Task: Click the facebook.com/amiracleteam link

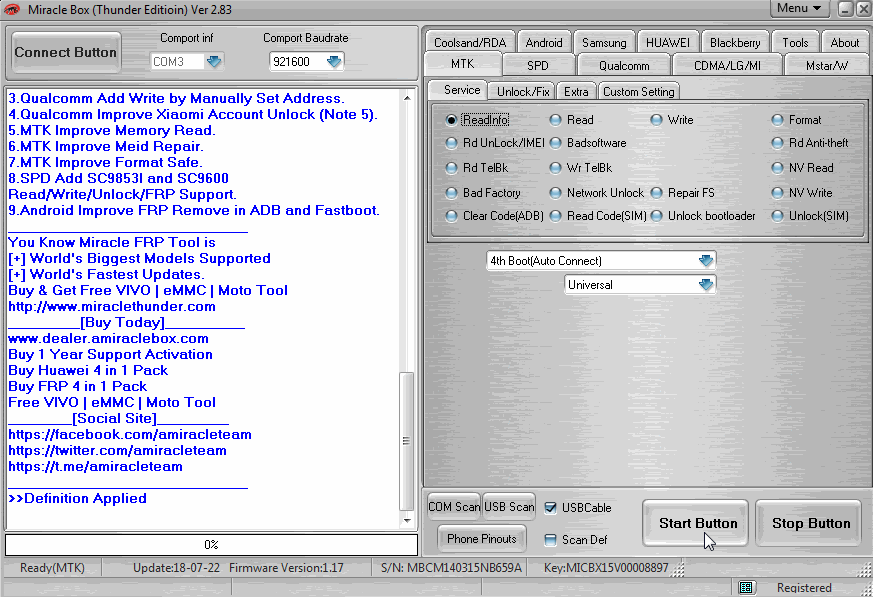Action: (x=130, y=434)
